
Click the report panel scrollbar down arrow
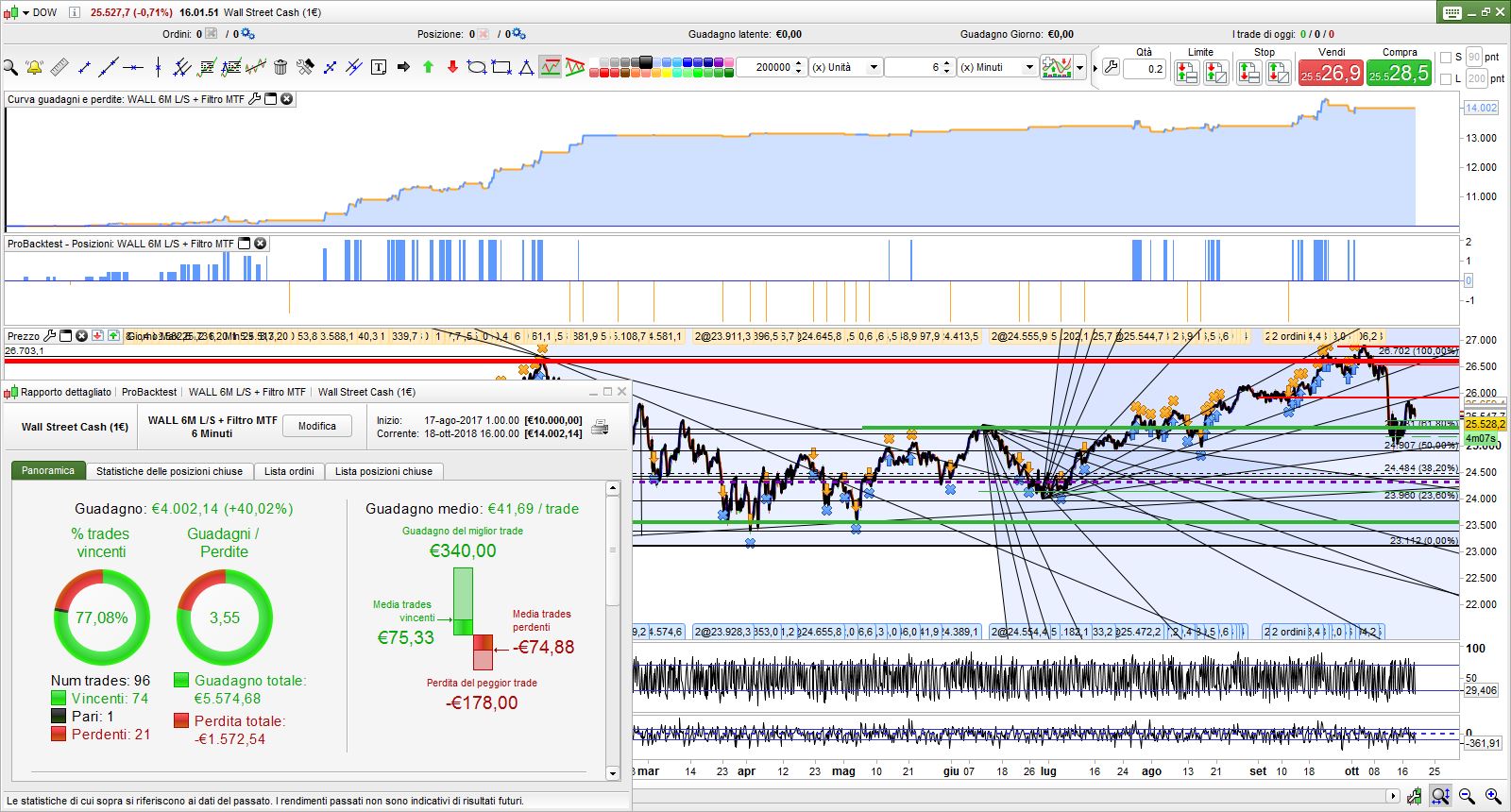click(x=613, y=773)
